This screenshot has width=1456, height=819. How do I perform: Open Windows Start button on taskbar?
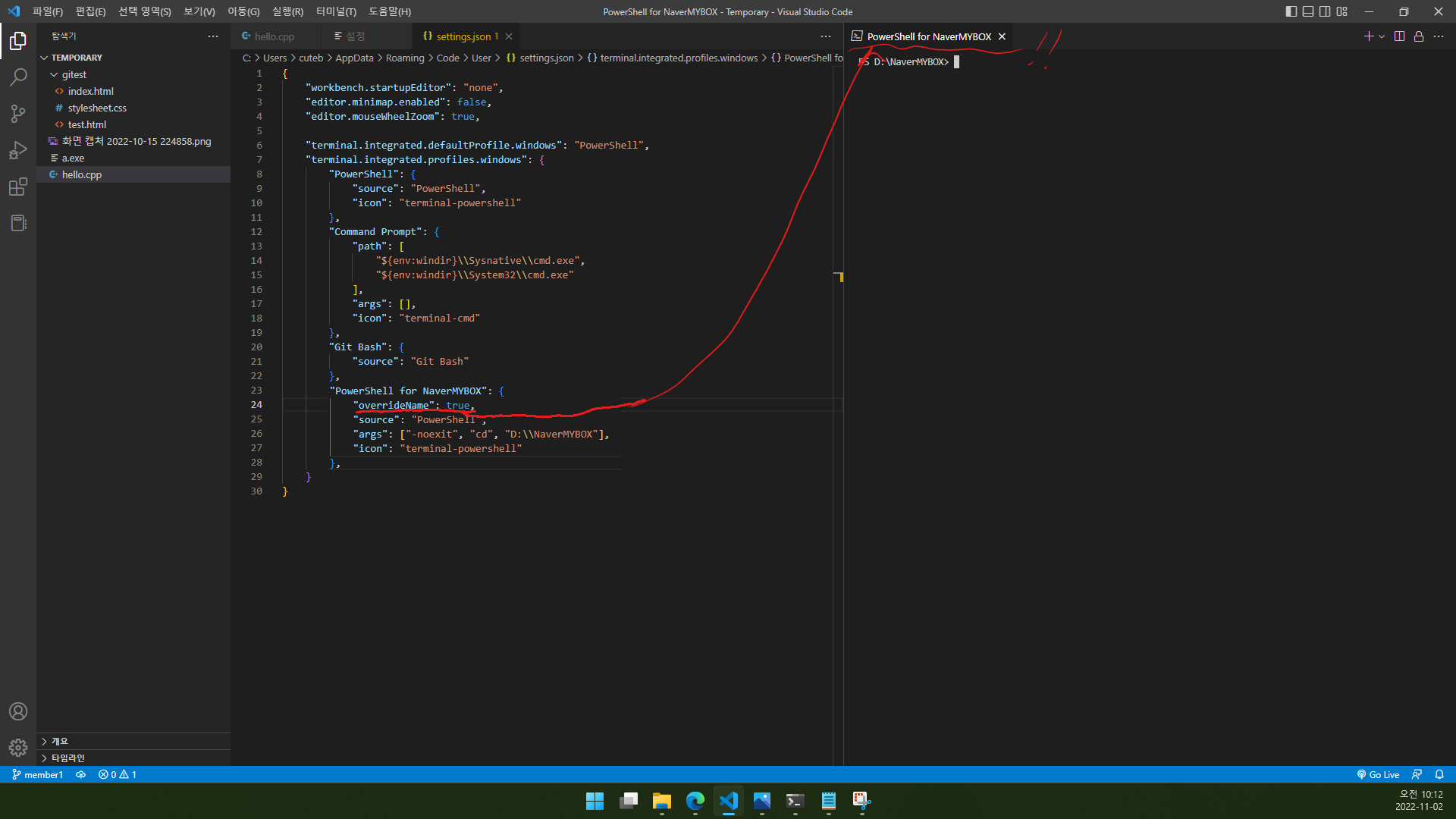[595, 801]
